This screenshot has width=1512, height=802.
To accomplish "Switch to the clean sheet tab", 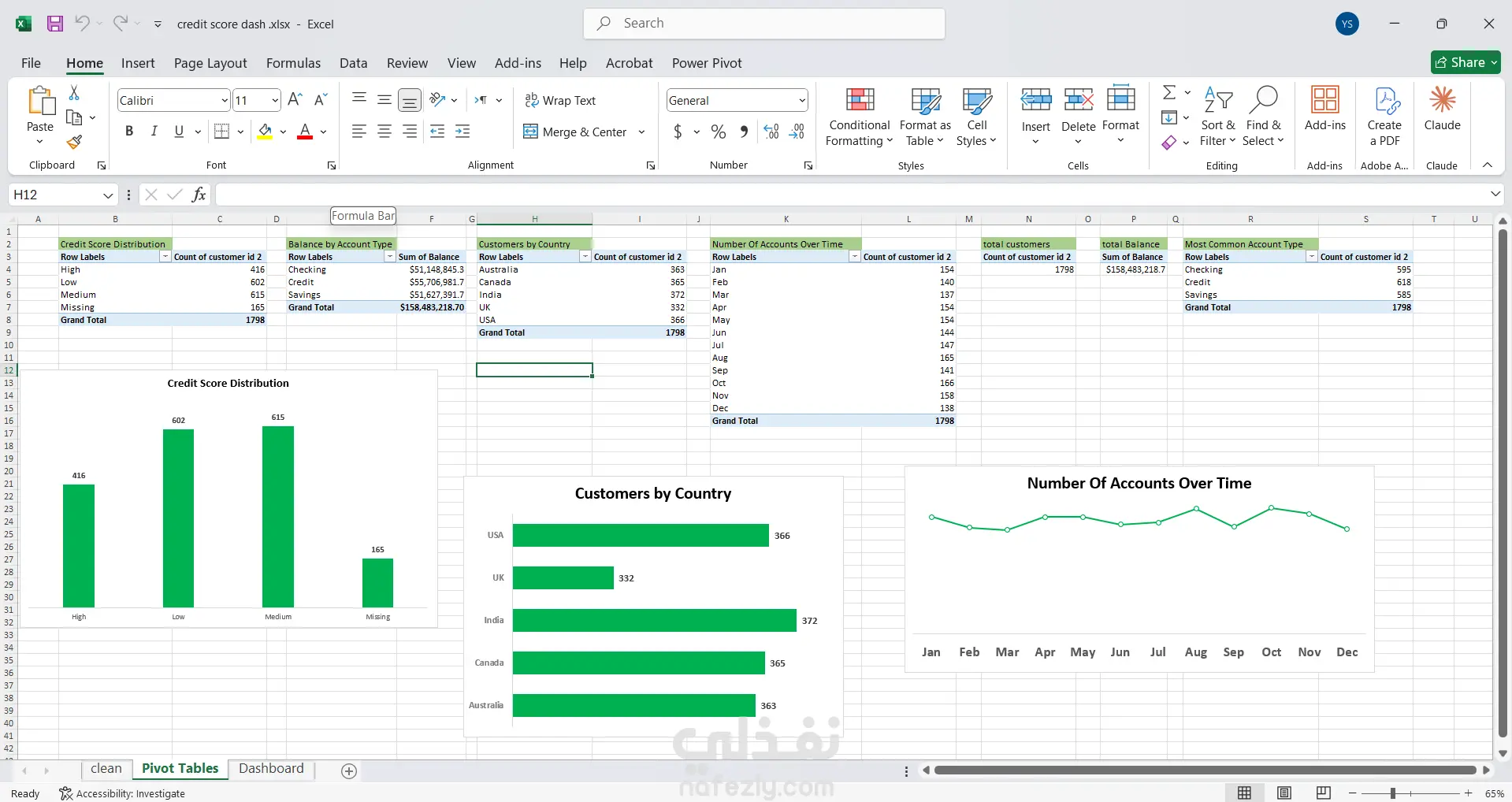I will point(106,769).
